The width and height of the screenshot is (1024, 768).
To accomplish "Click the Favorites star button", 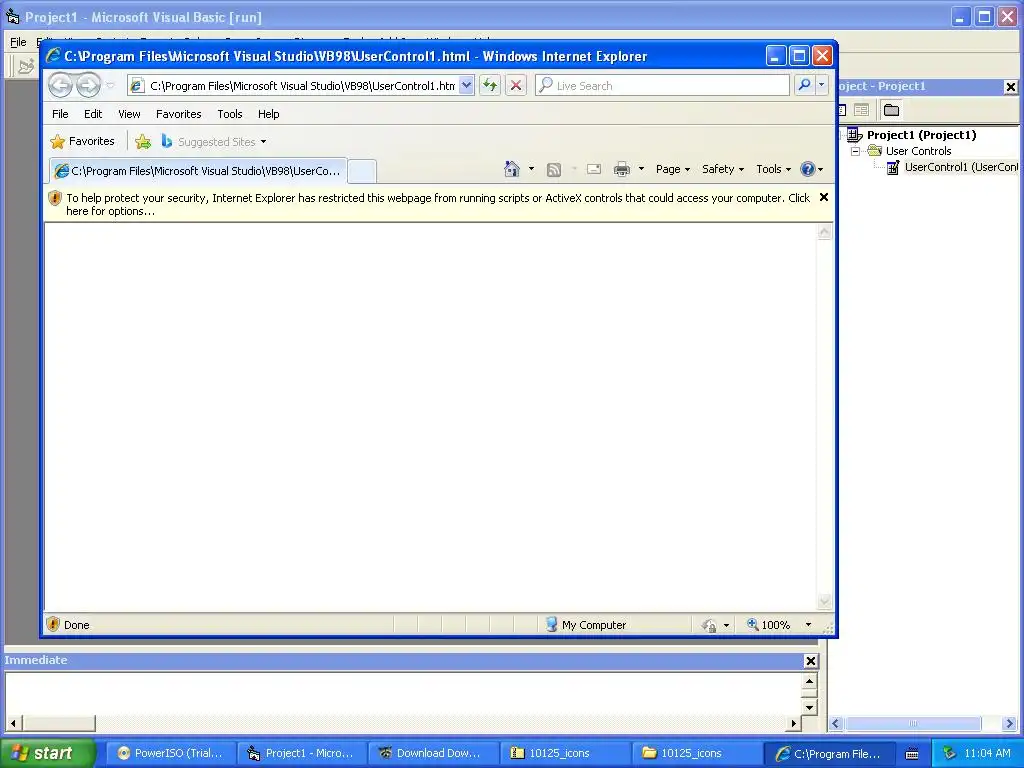I will pyautogui.click(x=83, y=141).
